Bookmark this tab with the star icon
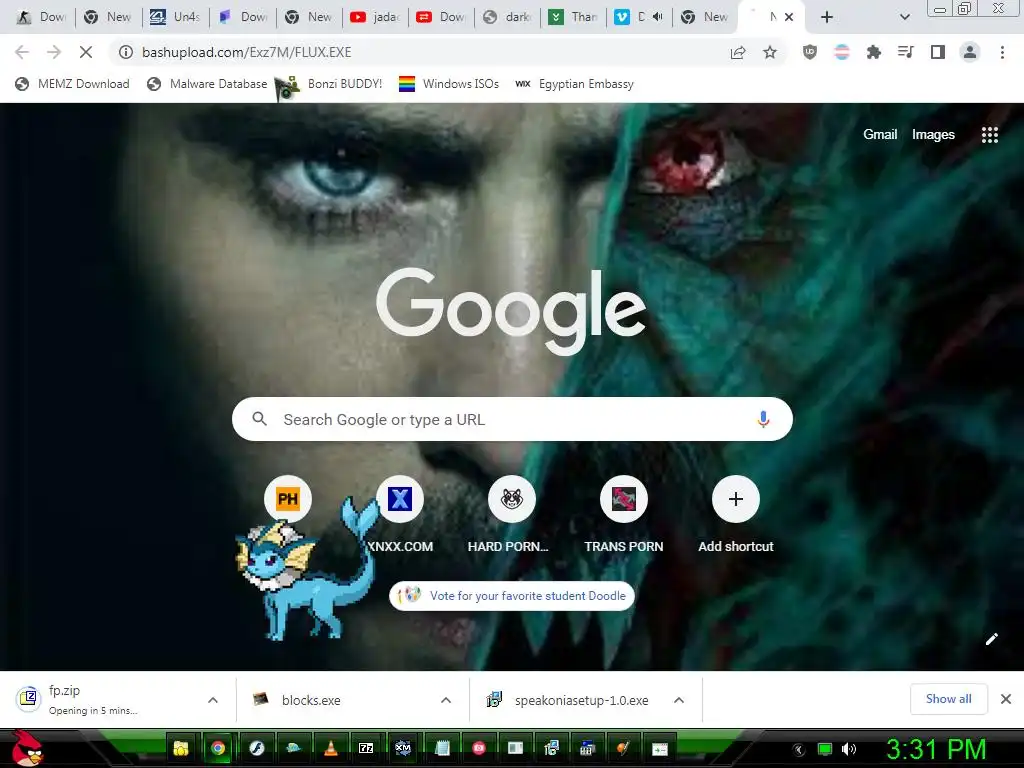This screenshot has width=1024, height=768. tap(770, 52)
